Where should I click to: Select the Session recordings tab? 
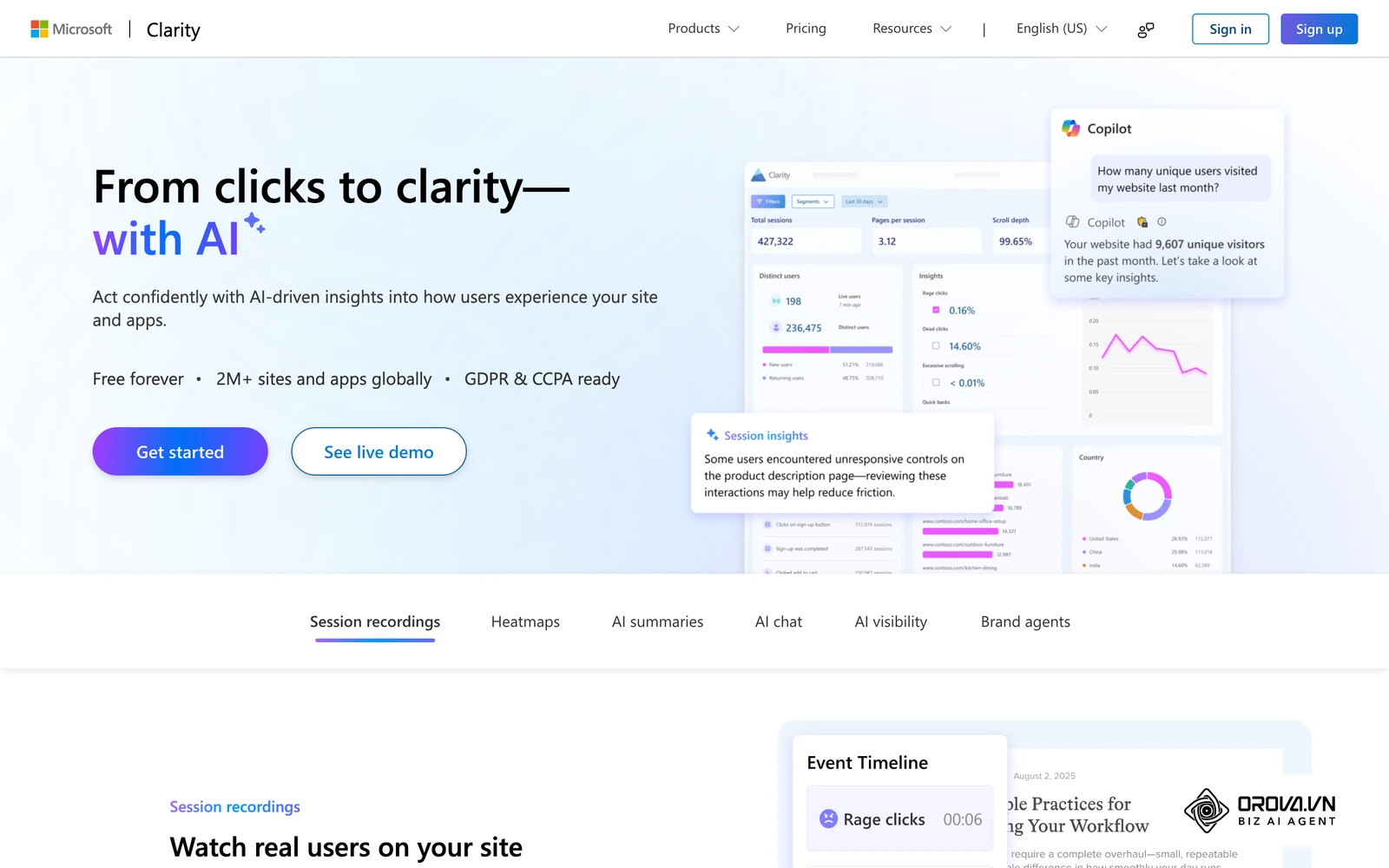pos(375,621)
